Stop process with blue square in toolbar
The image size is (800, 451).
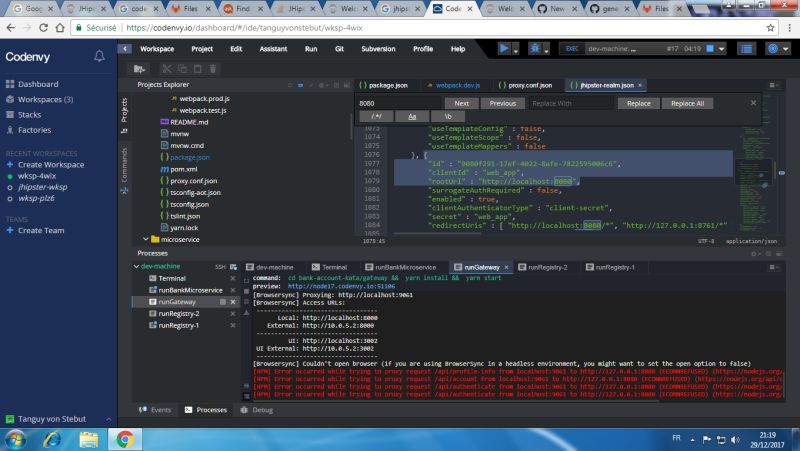tap(710, 48)
